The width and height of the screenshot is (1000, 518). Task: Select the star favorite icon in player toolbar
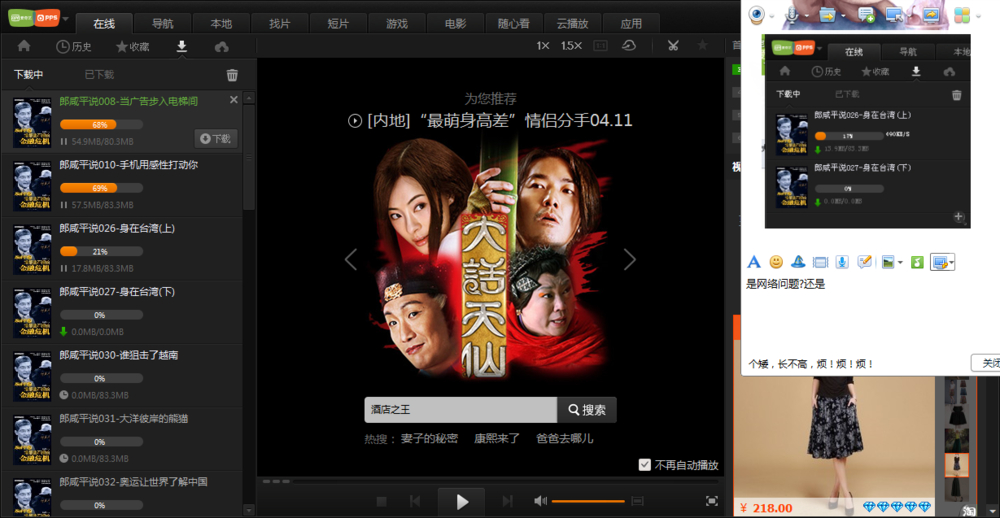[x=702, y=45]
